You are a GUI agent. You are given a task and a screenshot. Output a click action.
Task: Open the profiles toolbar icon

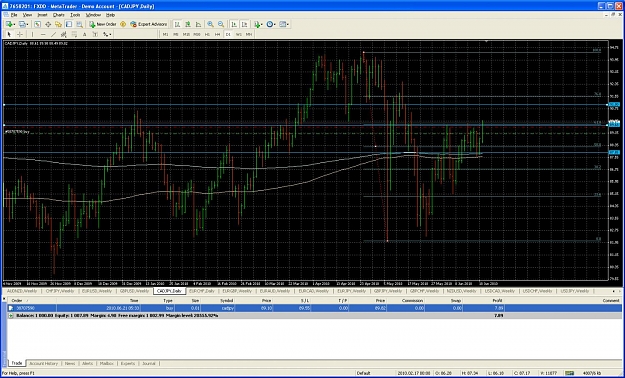tap(23, 24)
